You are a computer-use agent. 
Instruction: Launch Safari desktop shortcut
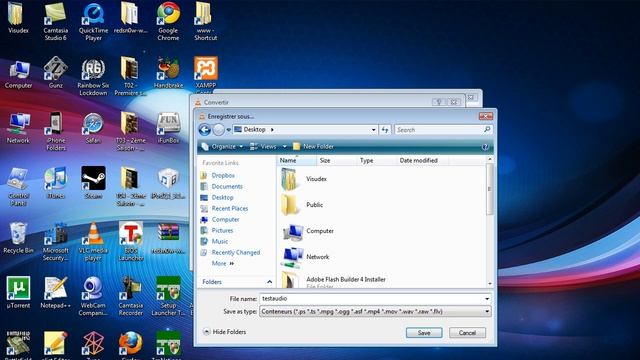click(93, 128)
